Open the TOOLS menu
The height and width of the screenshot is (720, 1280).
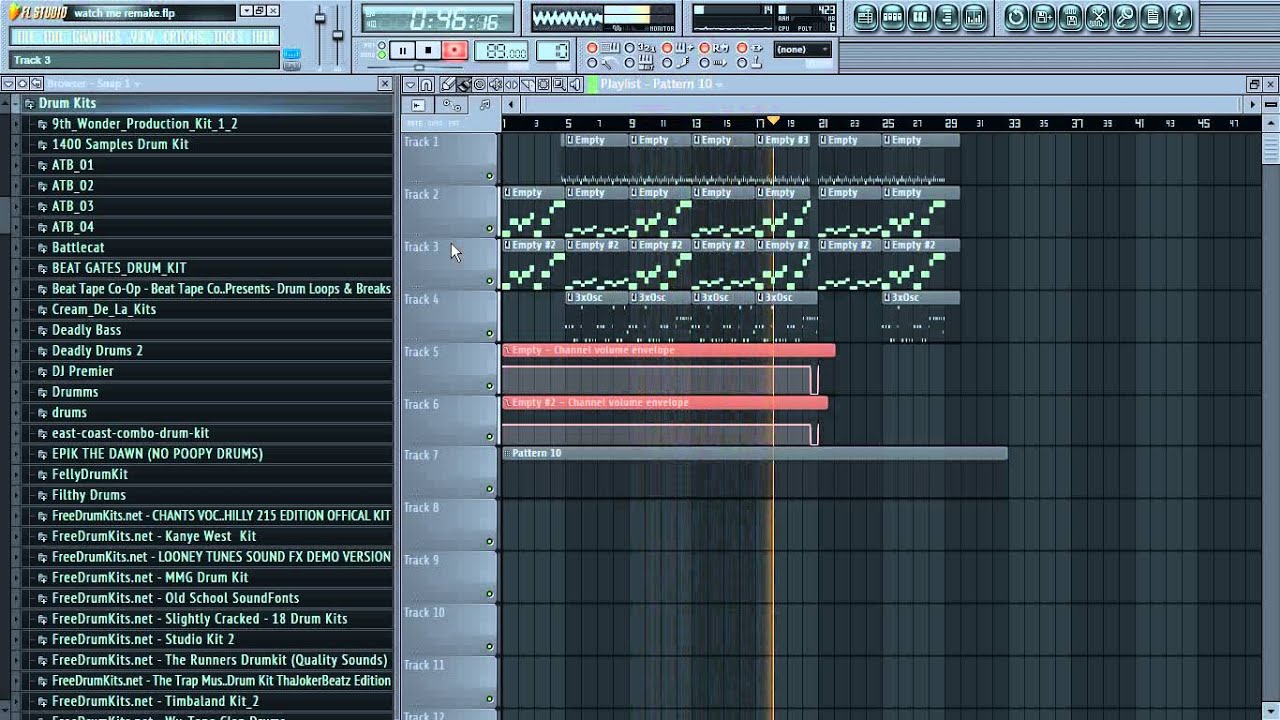(x=227, y=37)
